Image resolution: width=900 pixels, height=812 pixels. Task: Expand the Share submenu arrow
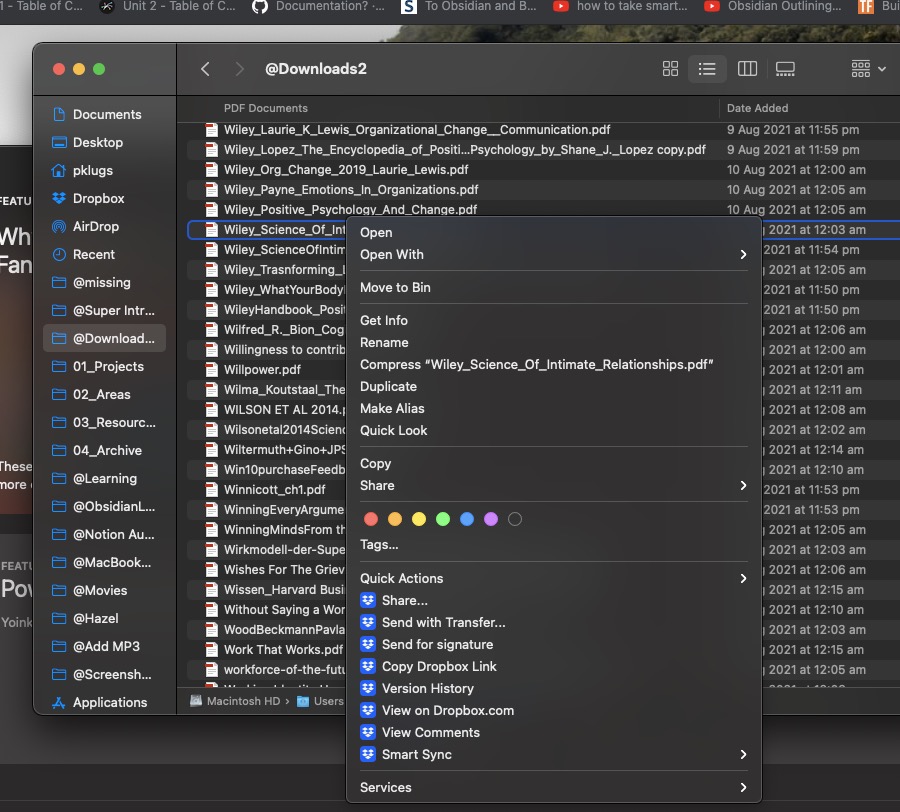click(x=743, y=485)
